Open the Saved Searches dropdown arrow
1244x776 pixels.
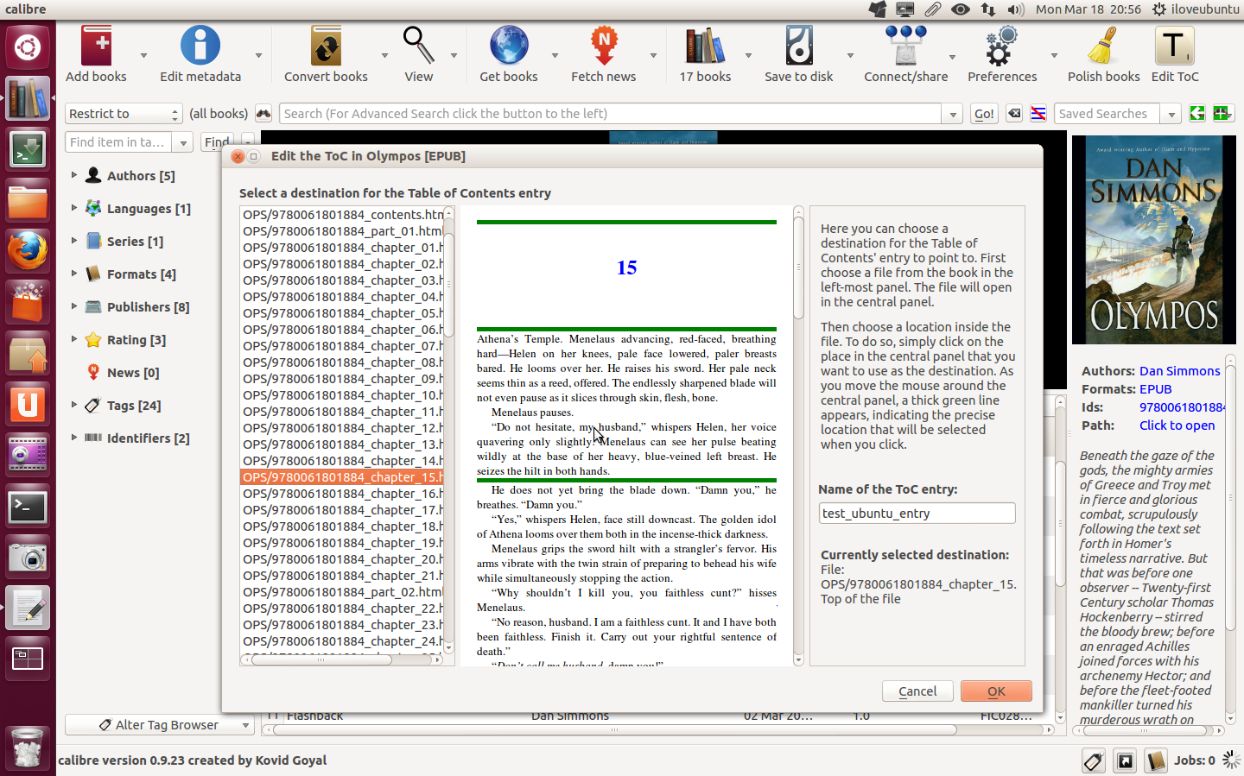(x=1171, y=114)
